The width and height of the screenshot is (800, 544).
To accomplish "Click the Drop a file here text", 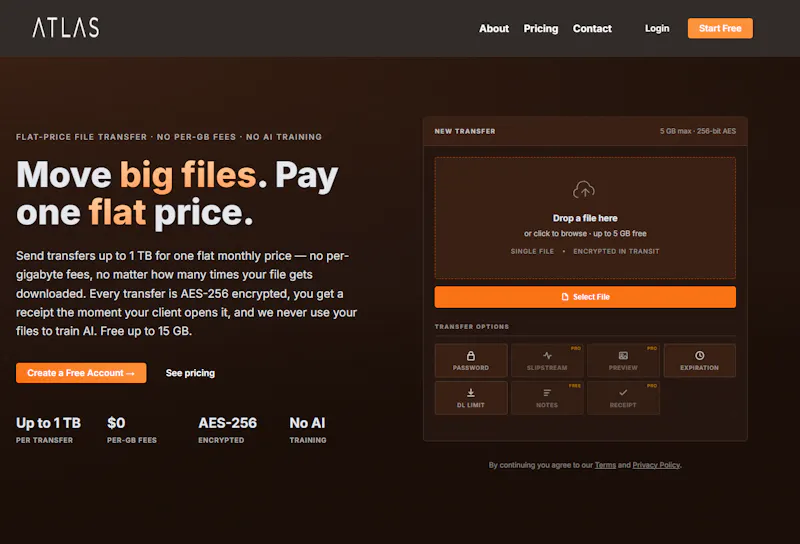I will (585, 218).
